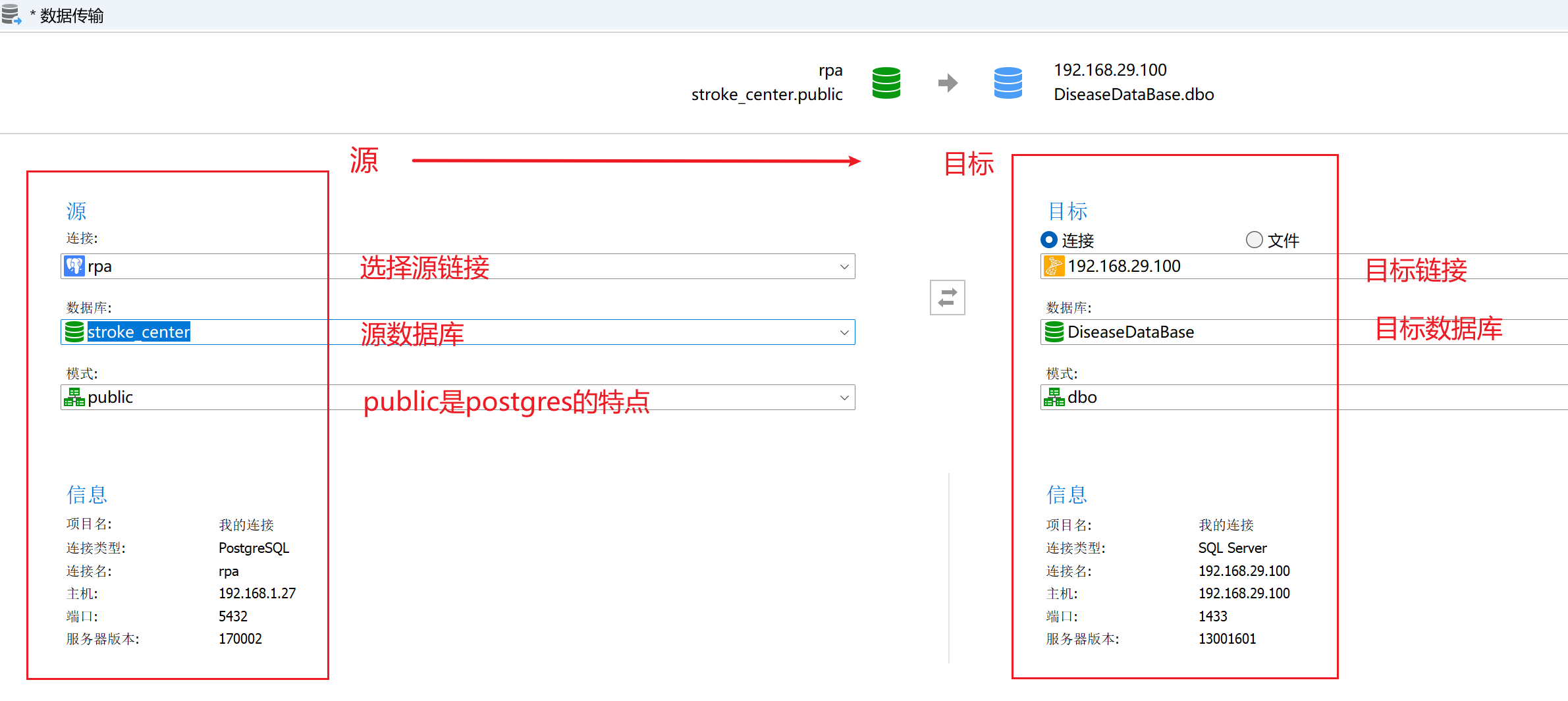
Task: Select the 文件 radio button under 目标
Action: [x=1255, y=240]
